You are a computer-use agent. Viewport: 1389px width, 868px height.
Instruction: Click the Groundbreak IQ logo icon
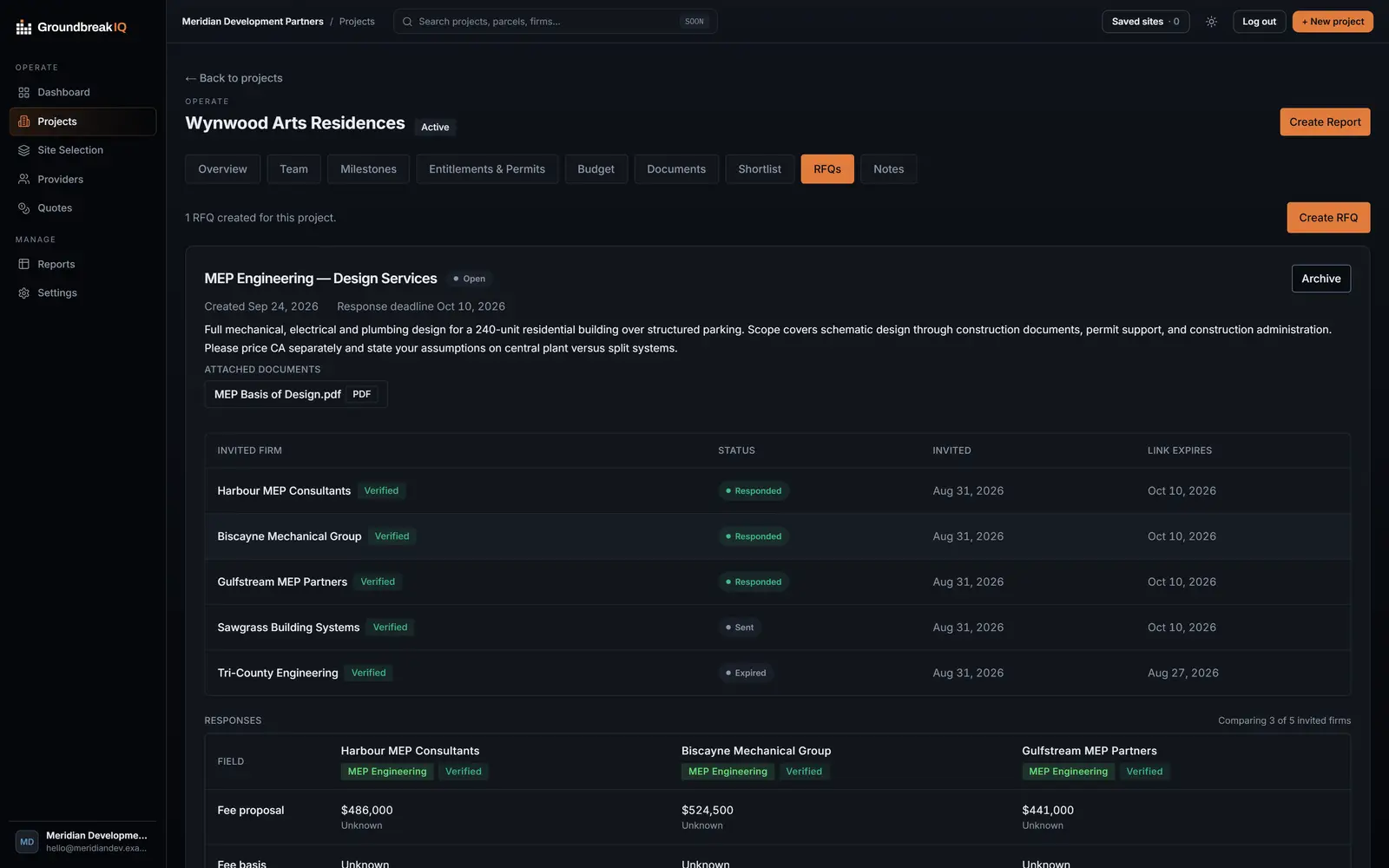(x=23, y=28)
